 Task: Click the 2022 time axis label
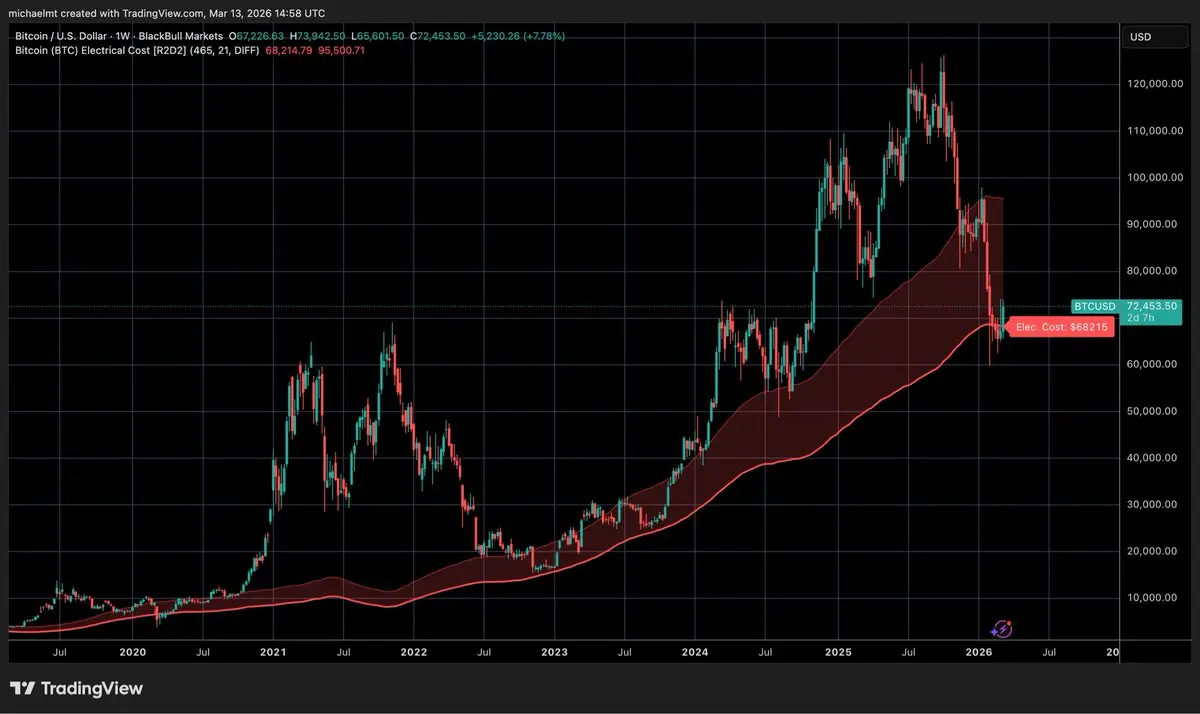[x=414, y=651]
